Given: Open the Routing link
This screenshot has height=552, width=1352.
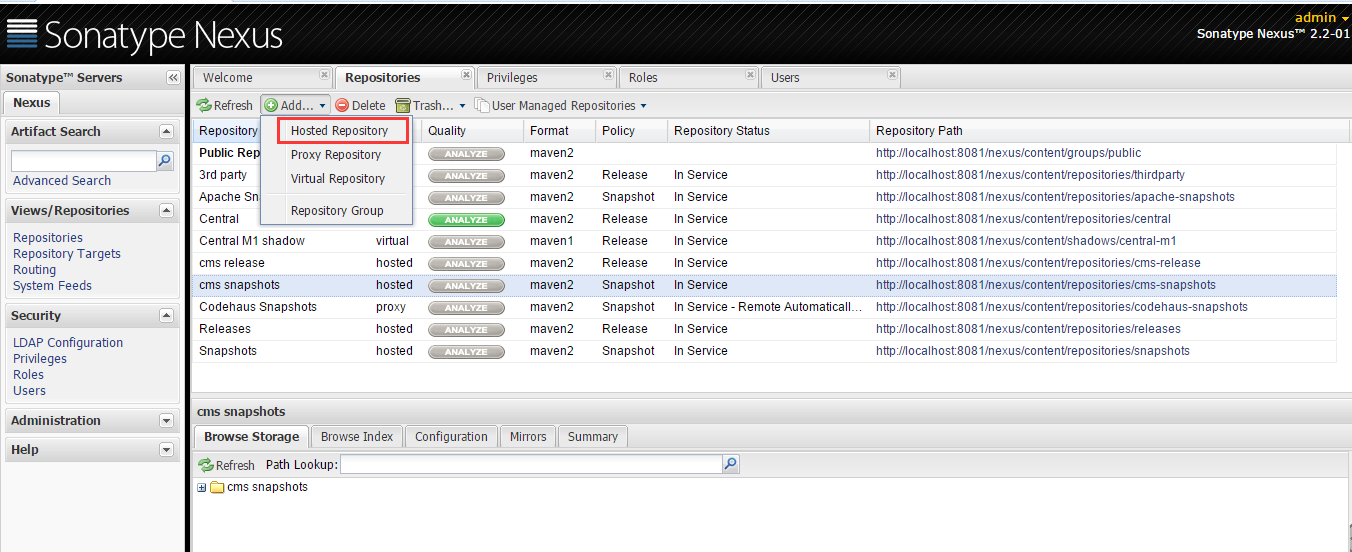Looking at the screenshot, I should (34, 270).
